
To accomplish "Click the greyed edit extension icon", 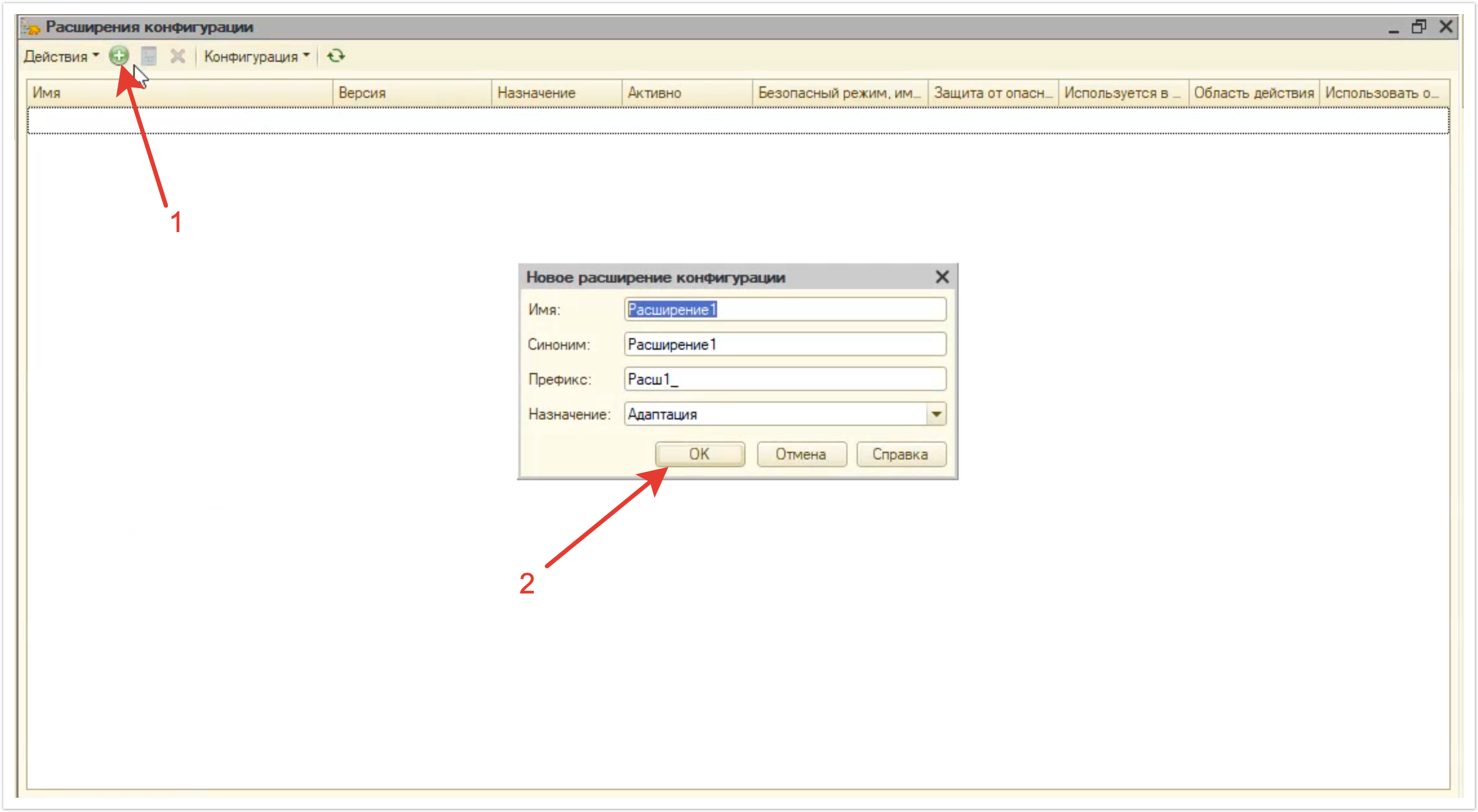I will click(148, 56).
